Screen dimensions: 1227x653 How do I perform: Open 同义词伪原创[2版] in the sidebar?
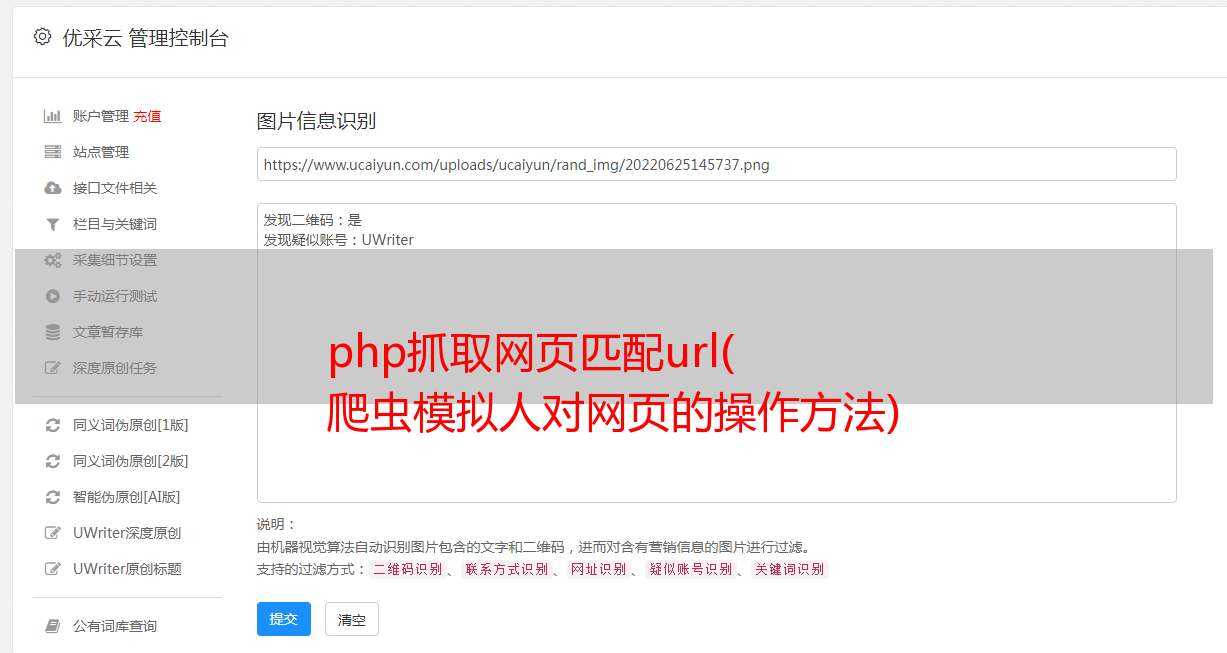point(130,461)
